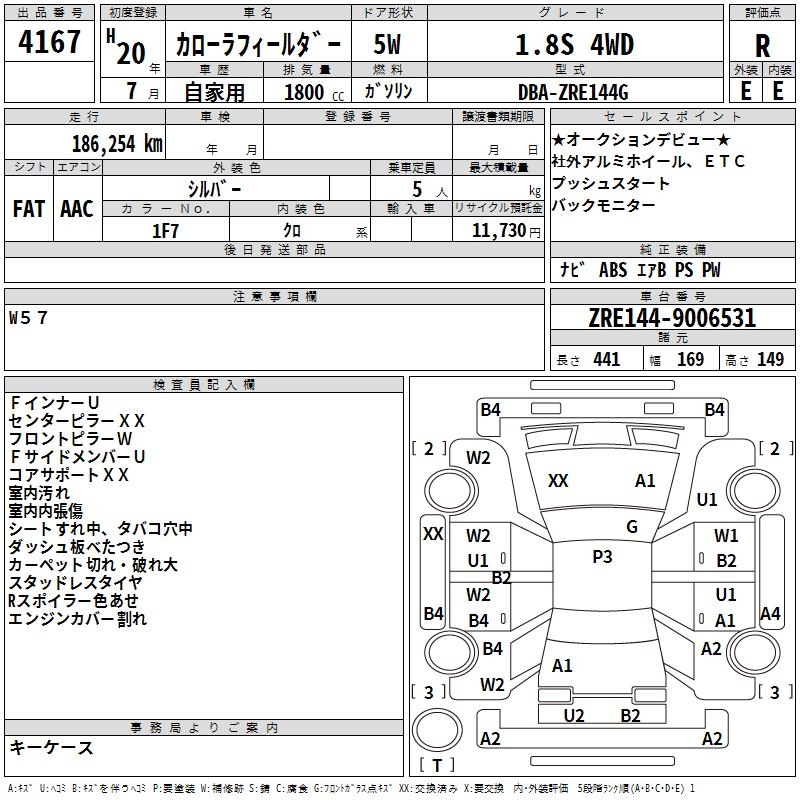Click the P3 mark on the roof
The height and width of the screenshot is (800, 800).
coord(602,557)
